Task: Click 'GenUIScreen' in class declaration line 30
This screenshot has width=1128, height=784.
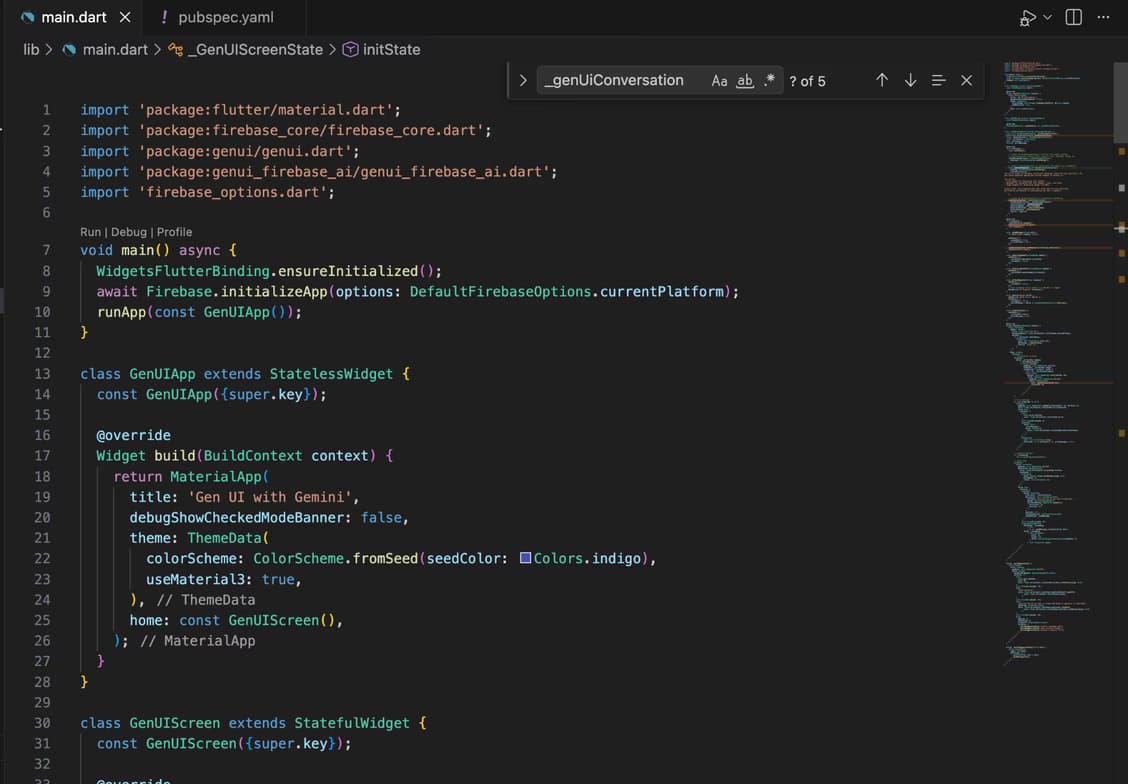Action: 175,723
